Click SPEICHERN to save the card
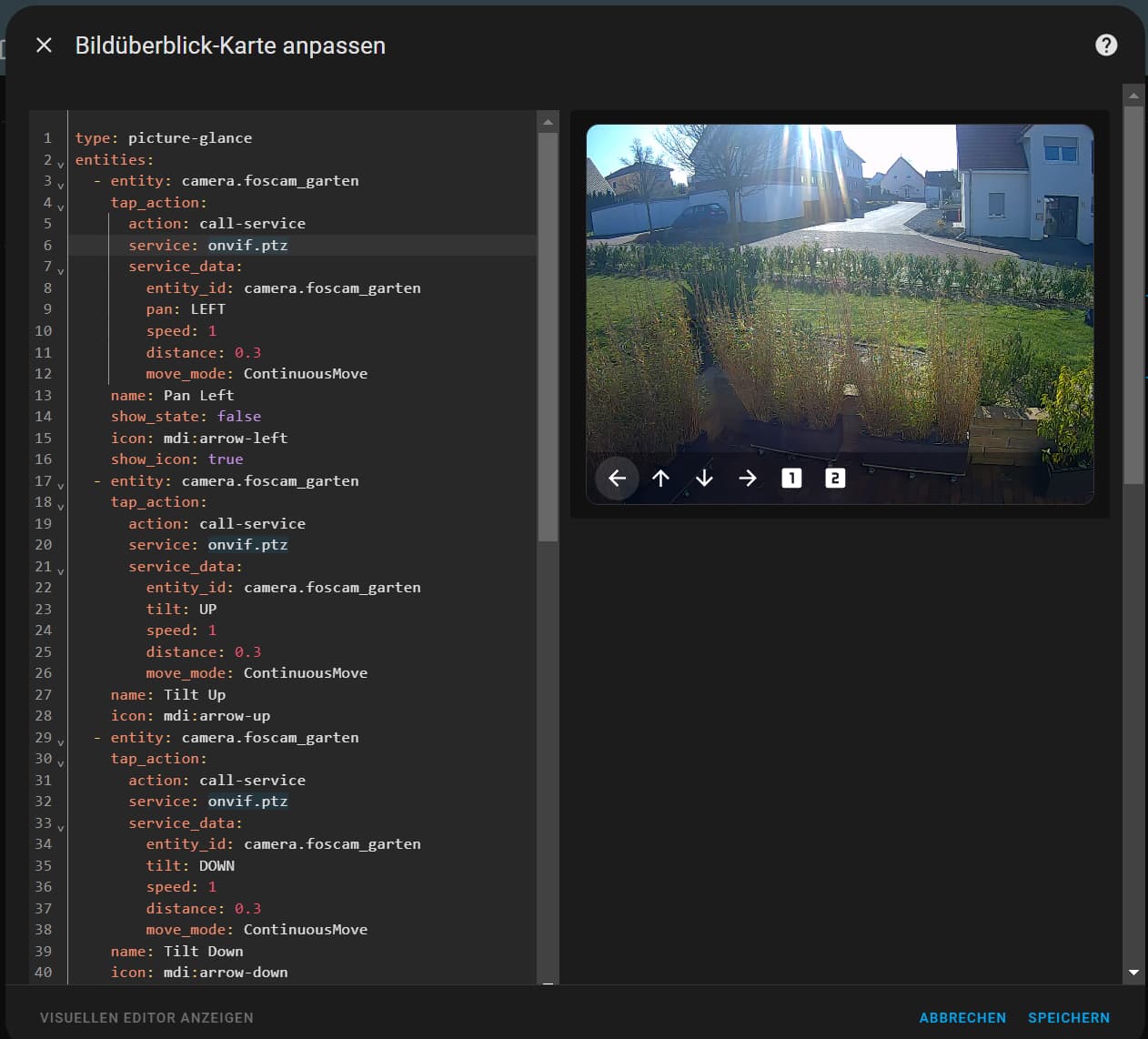This screenshot has width=1148, height=1039. coord(1069,1017)
